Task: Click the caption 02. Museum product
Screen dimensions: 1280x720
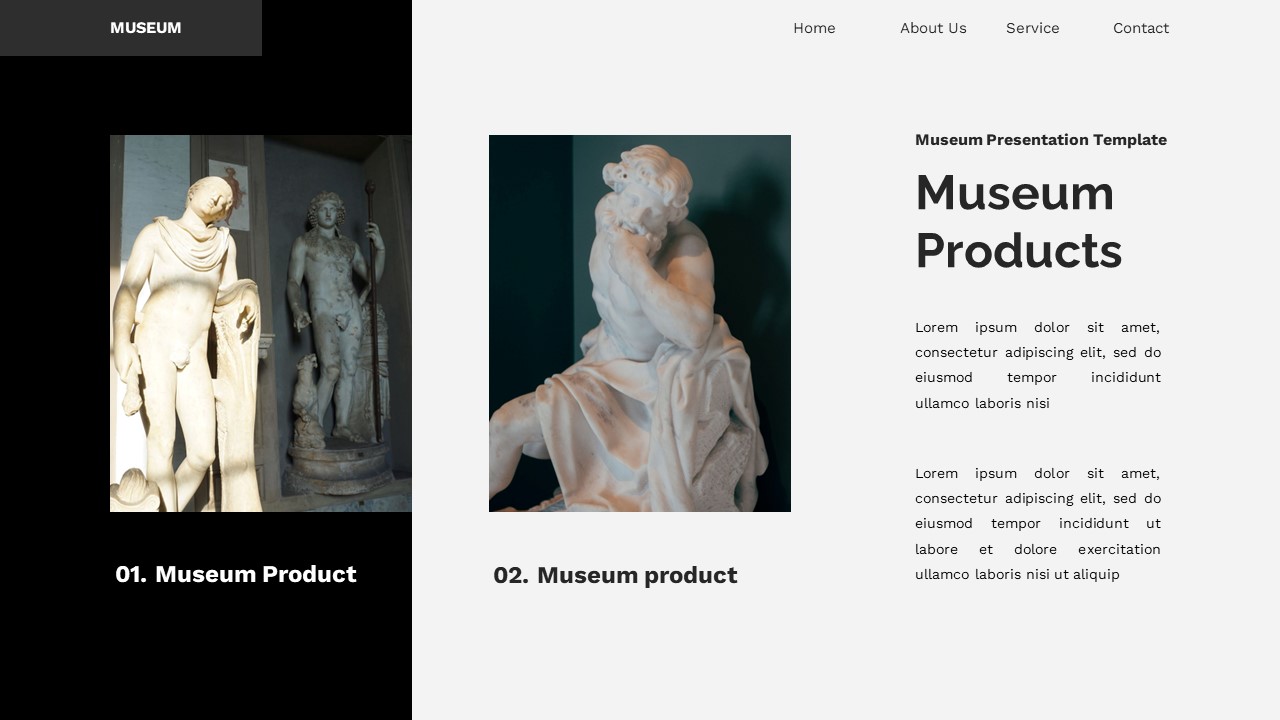Action: click(615, 575)
